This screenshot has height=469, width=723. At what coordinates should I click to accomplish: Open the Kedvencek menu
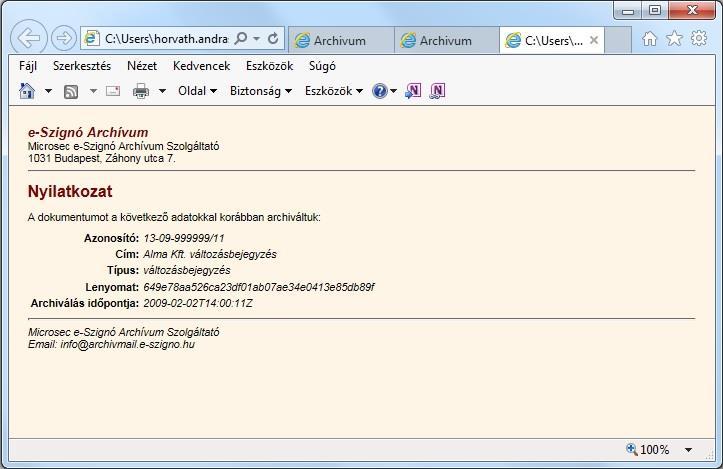201,66
